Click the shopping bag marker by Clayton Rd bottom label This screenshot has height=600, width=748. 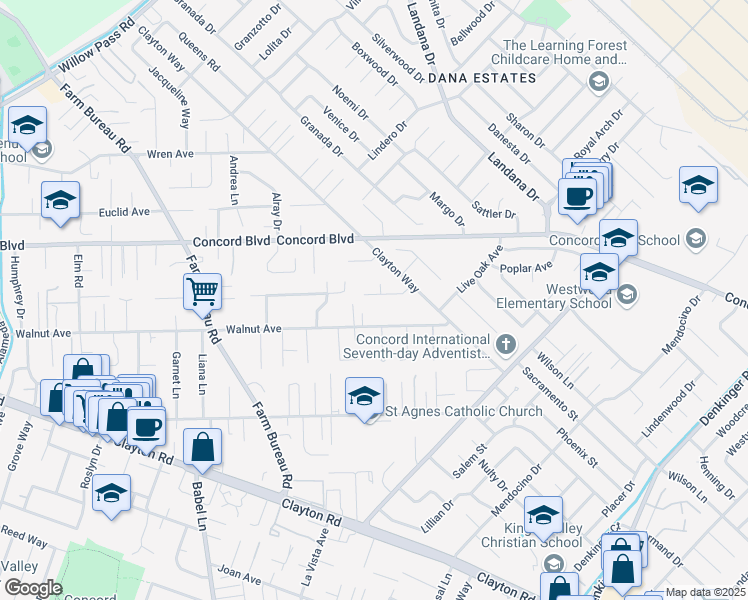560,587
